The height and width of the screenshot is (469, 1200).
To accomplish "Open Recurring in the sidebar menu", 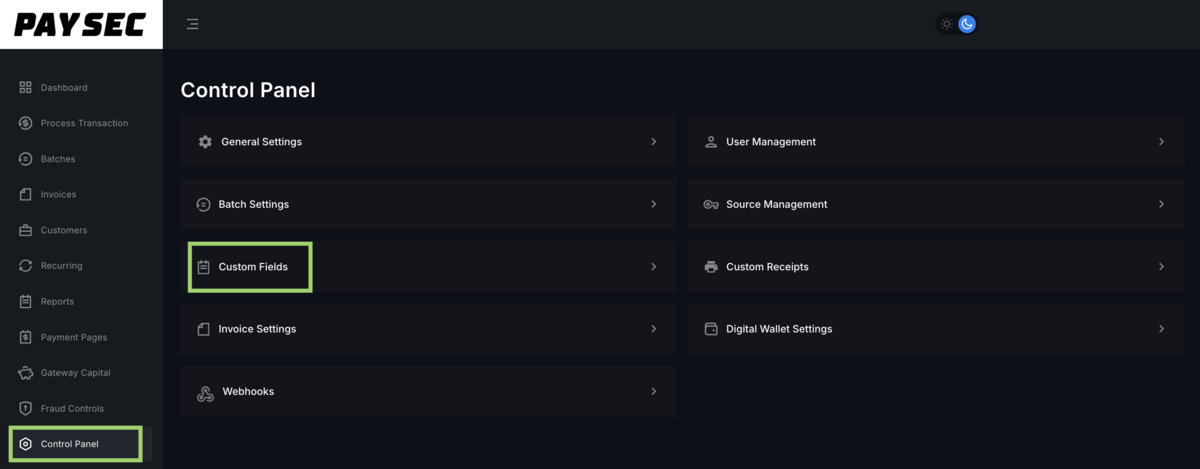I will [x=61, y=266].
